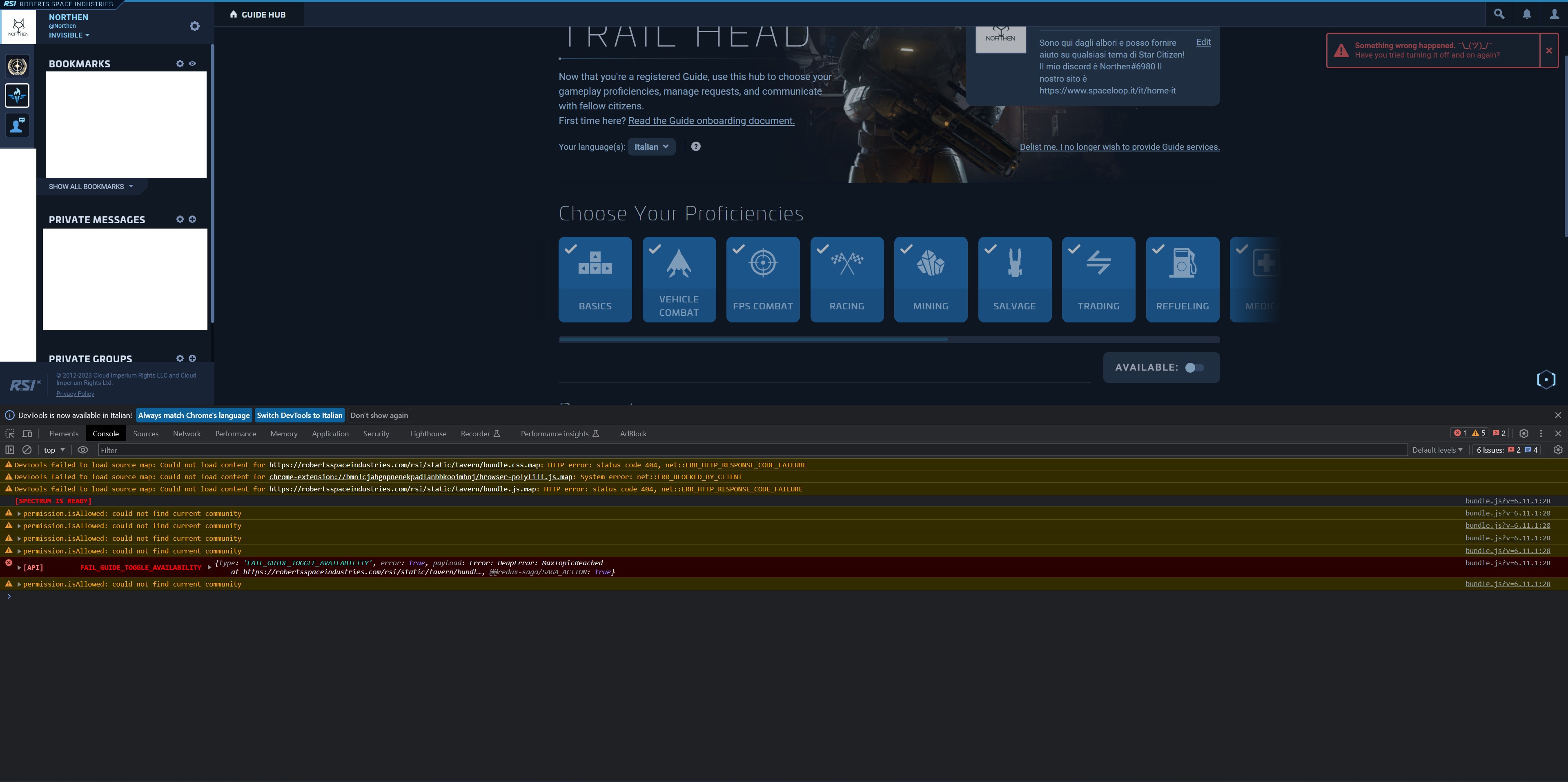Toggle Bookmarks visibility eye icon
The image size is (1568, 782).
click(x=192, y=64)
